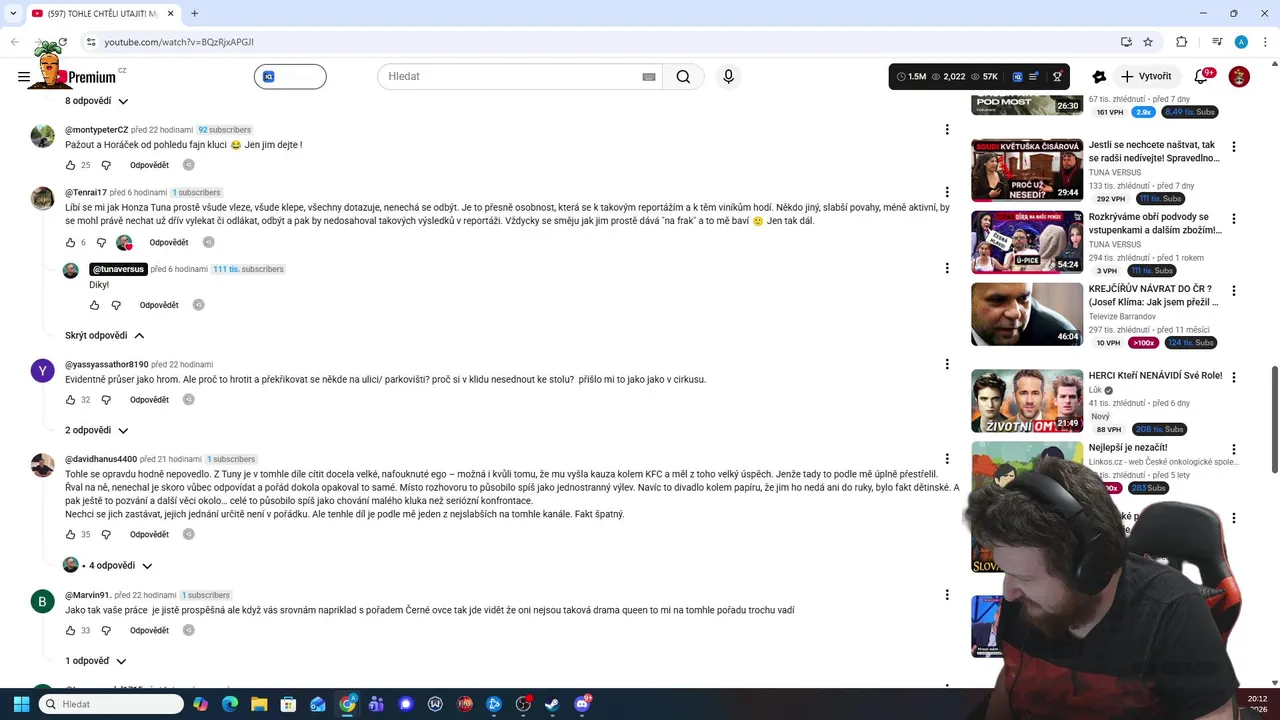
Task: Open the three-dot menu for @tunaversus's reply
Action: click(947, 268)
